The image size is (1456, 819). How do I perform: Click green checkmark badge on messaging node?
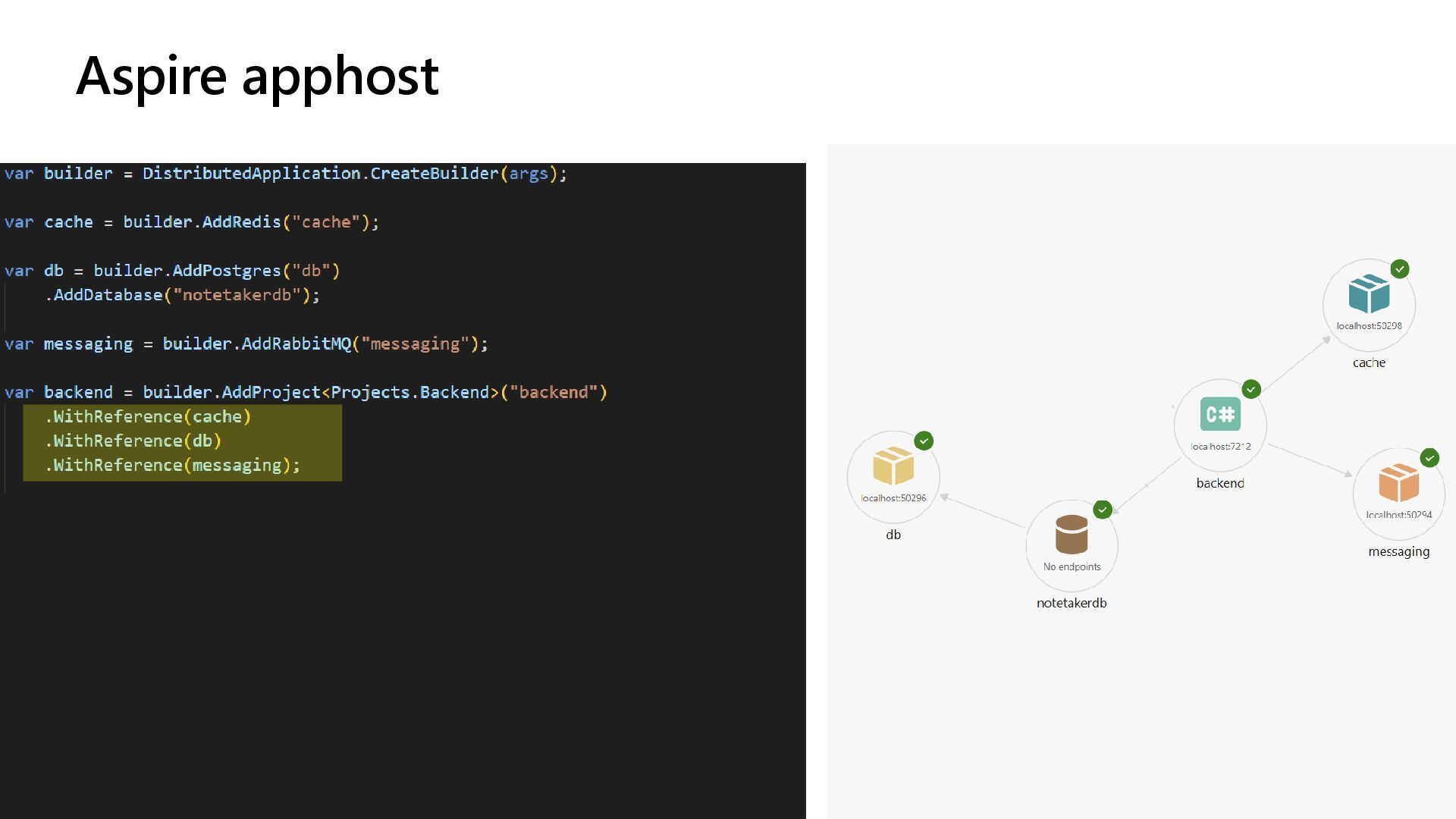click(1429, 458)
